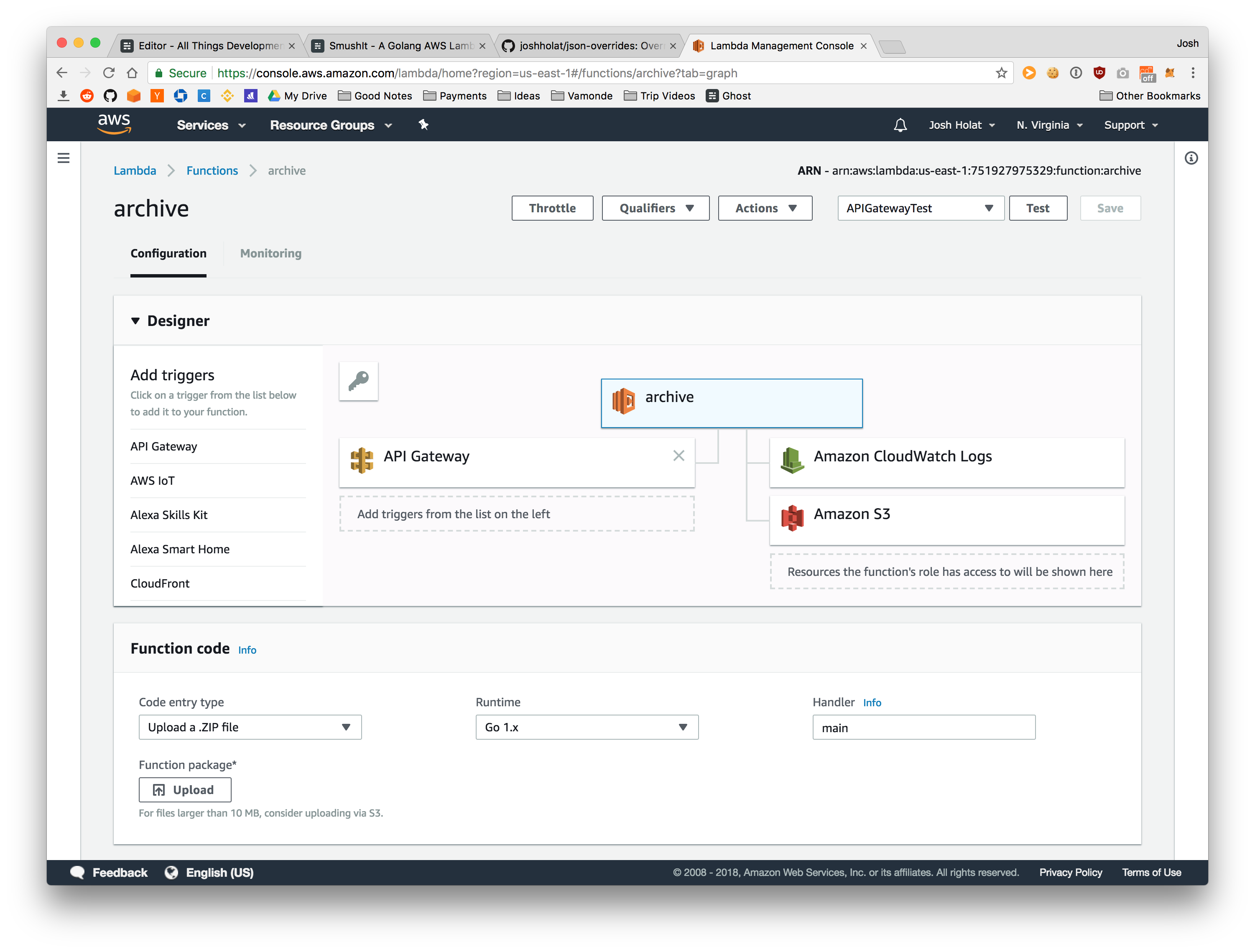Click the AWS notifications bell icon
The height and width of the screenshot is (952, 1255).
click(900, 125)
